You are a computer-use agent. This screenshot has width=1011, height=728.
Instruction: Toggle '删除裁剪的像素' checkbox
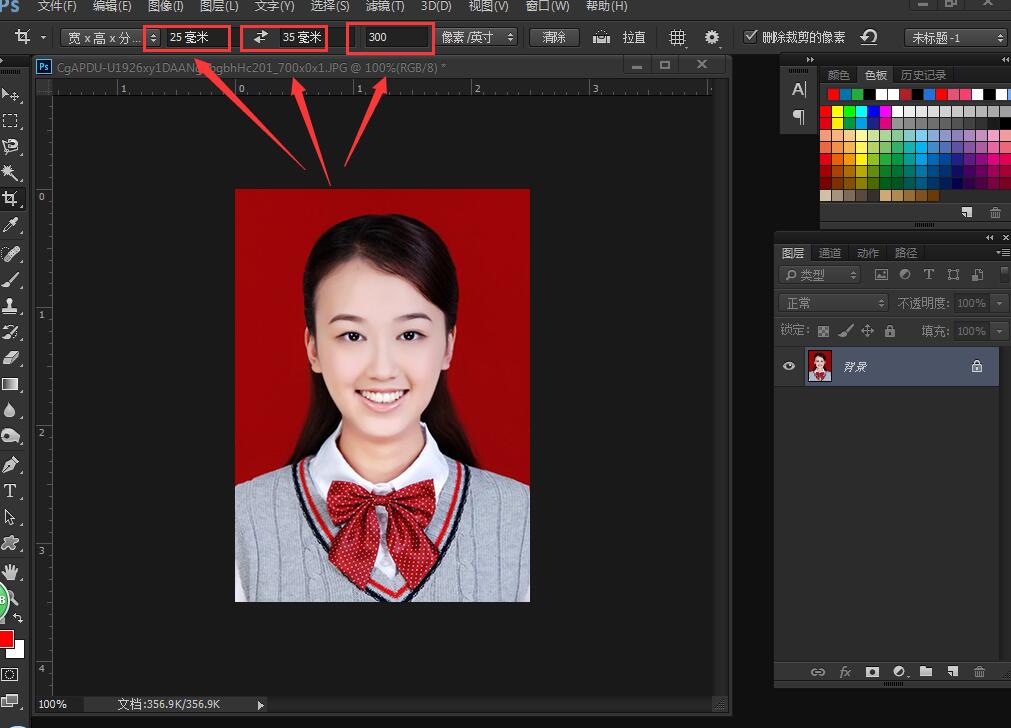751,37
